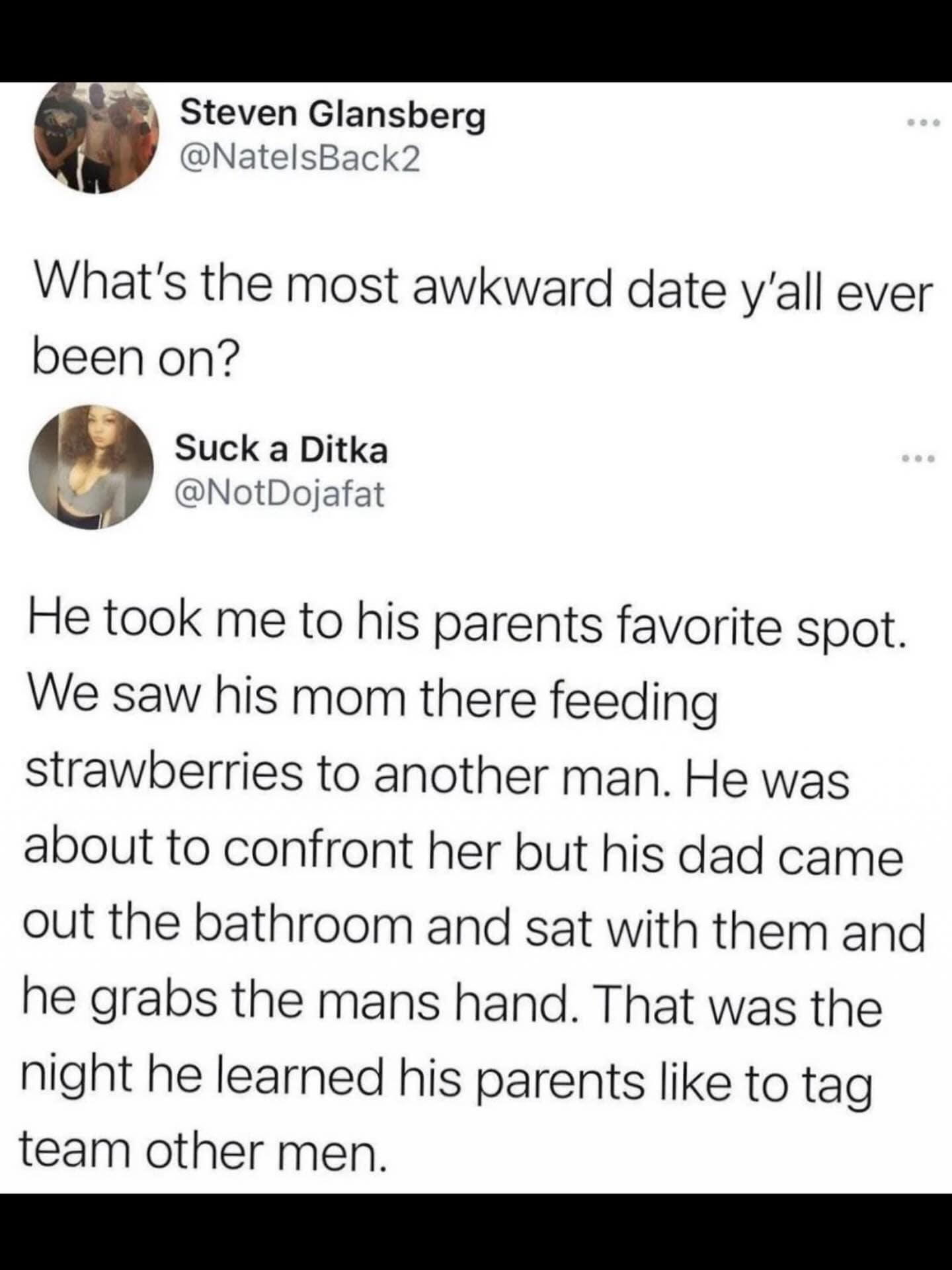Open Steven Glansberg's profile via his name

333,116
